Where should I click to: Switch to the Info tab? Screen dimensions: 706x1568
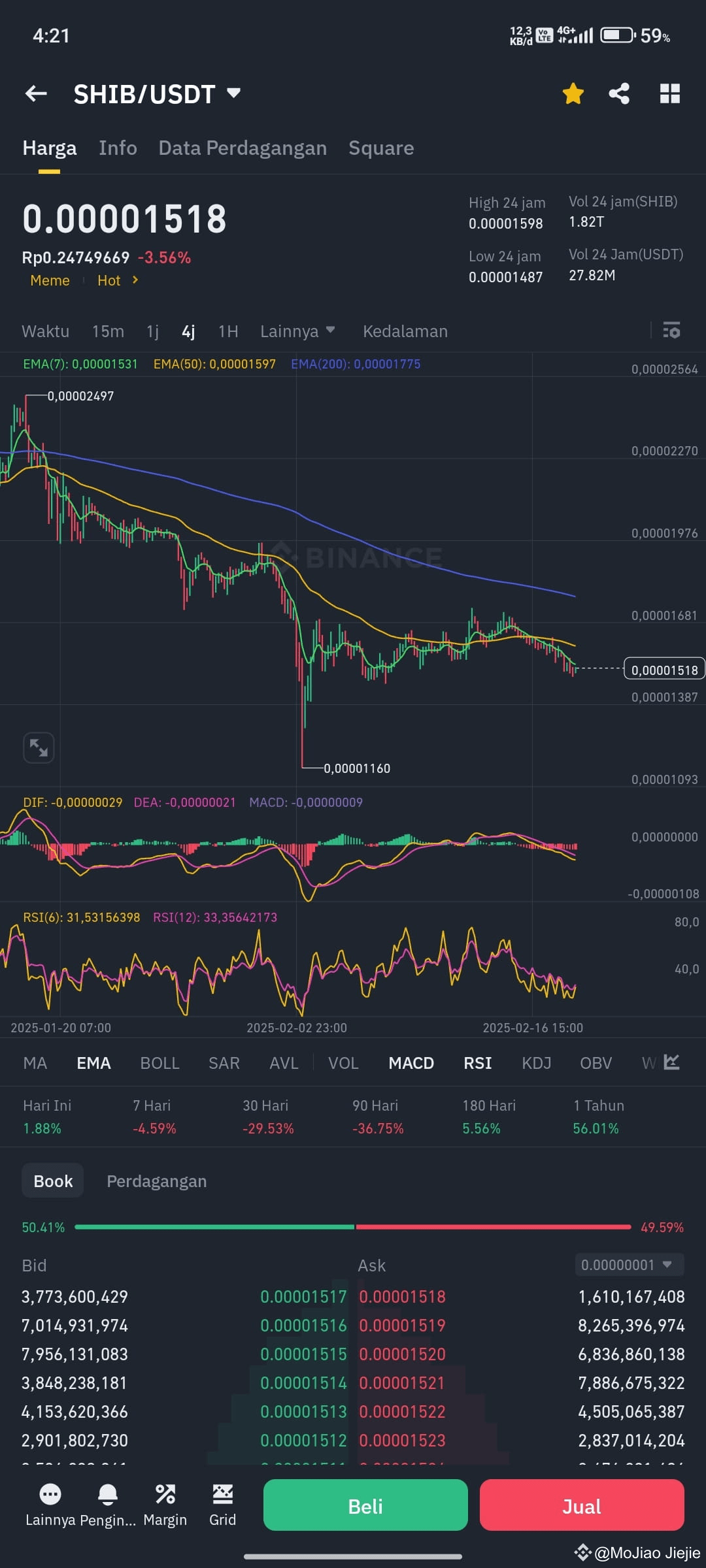point(118,148)
